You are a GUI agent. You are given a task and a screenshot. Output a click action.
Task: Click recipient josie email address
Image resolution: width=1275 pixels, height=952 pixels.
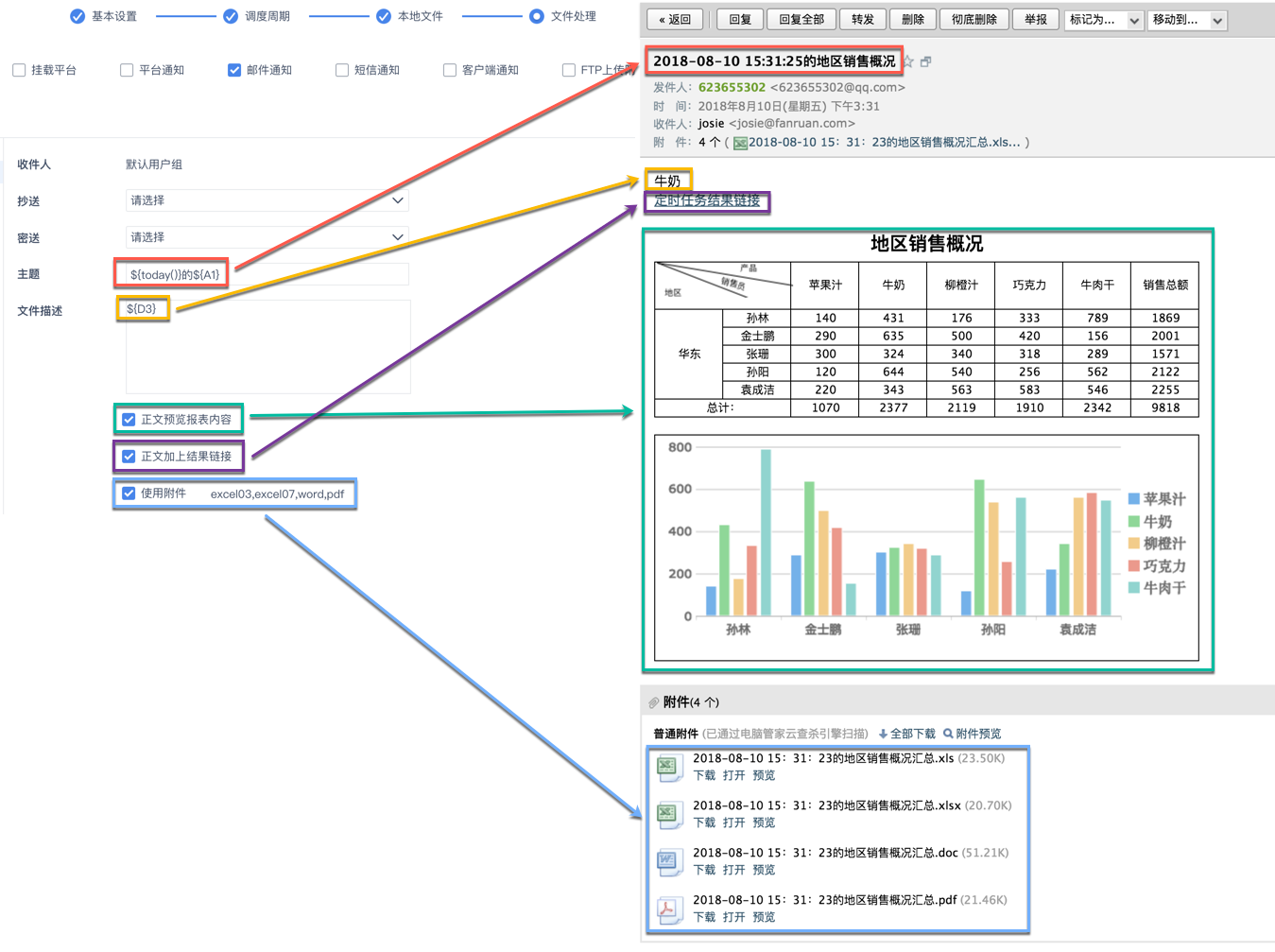792,123
